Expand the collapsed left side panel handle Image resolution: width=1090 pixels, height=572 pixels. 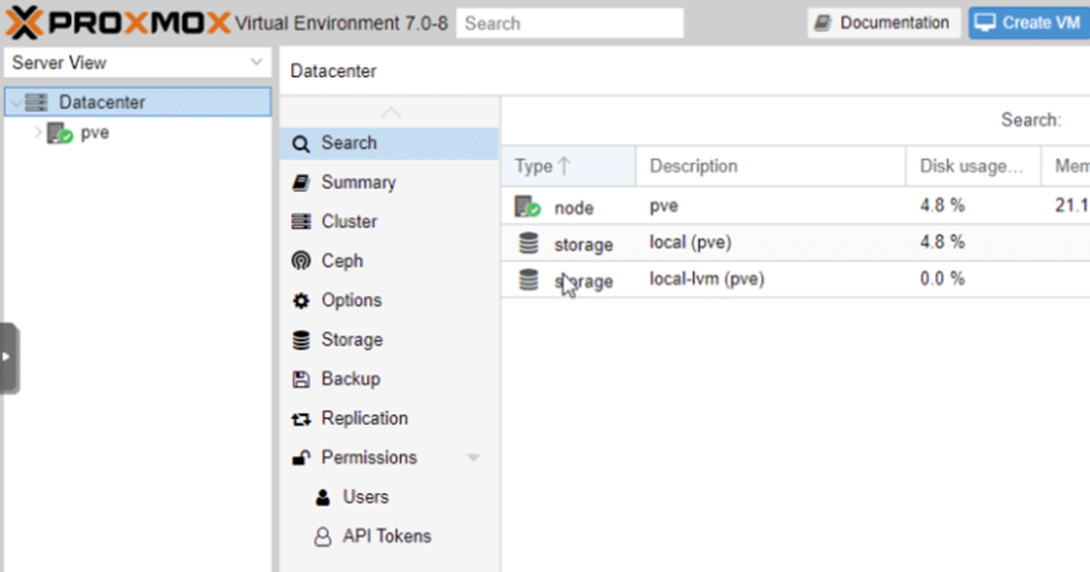click(9, 357)
